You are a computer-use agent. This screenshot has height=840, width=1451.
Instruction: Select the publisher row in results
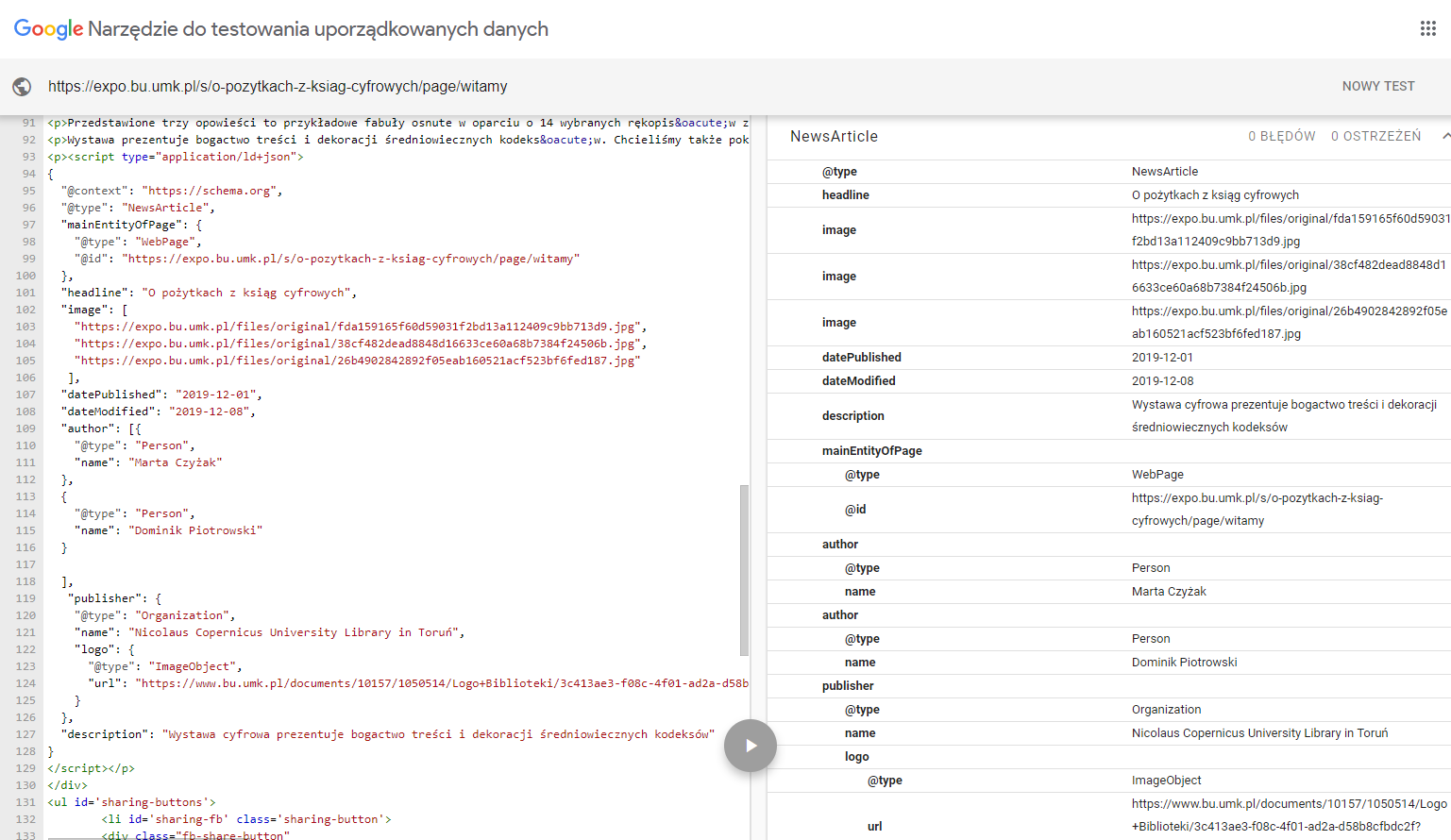1109,685
